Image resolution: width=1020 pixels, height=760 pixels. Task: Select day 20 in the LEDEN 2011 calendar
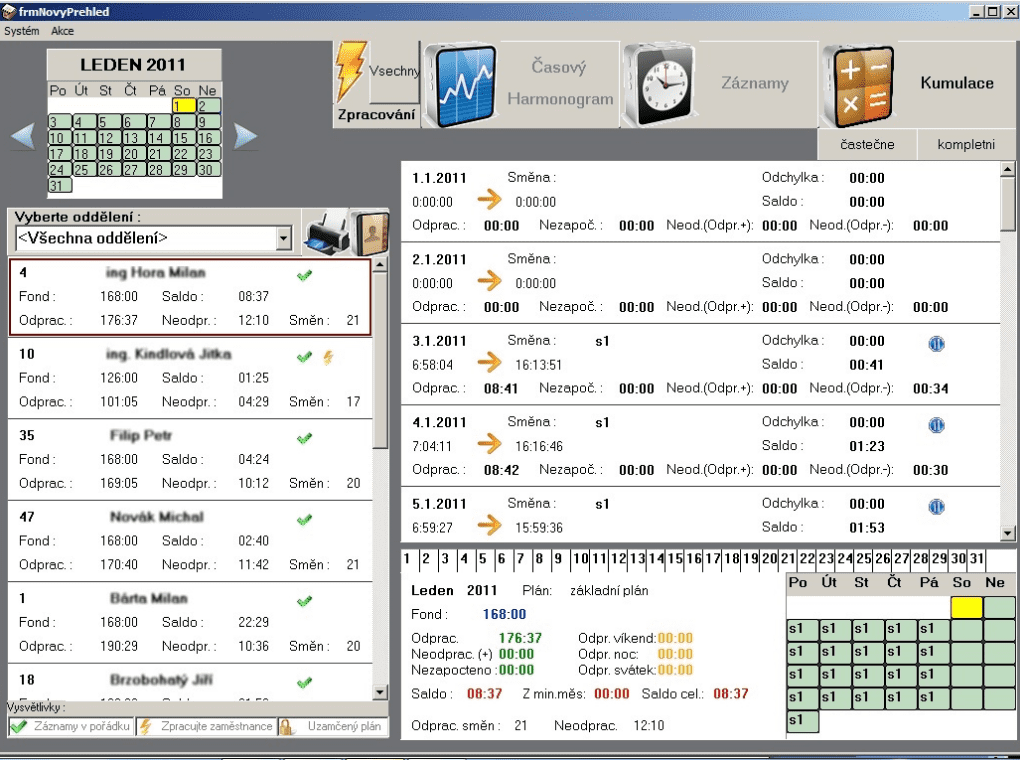pos(135,154)
